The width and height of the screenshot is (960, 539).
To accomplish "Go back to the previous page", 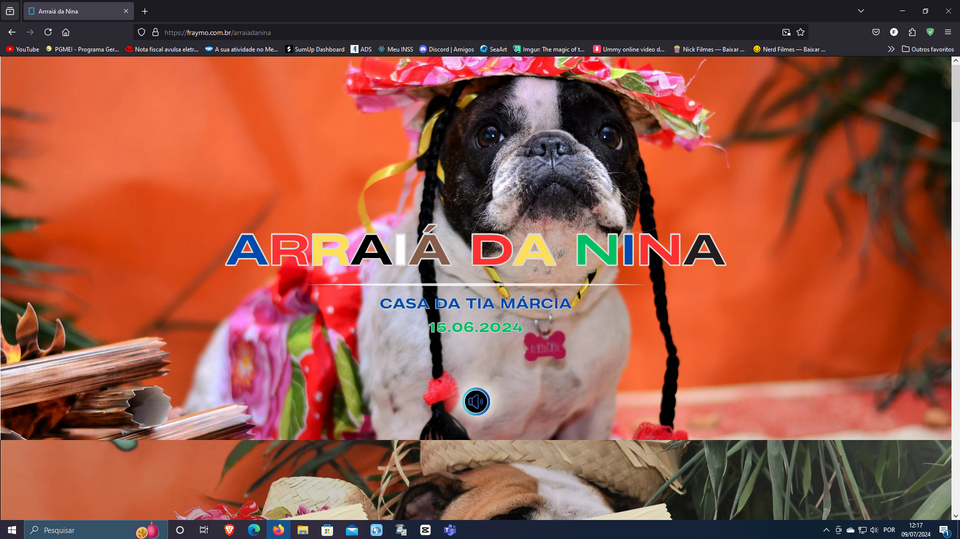I will tap(12, 32).
